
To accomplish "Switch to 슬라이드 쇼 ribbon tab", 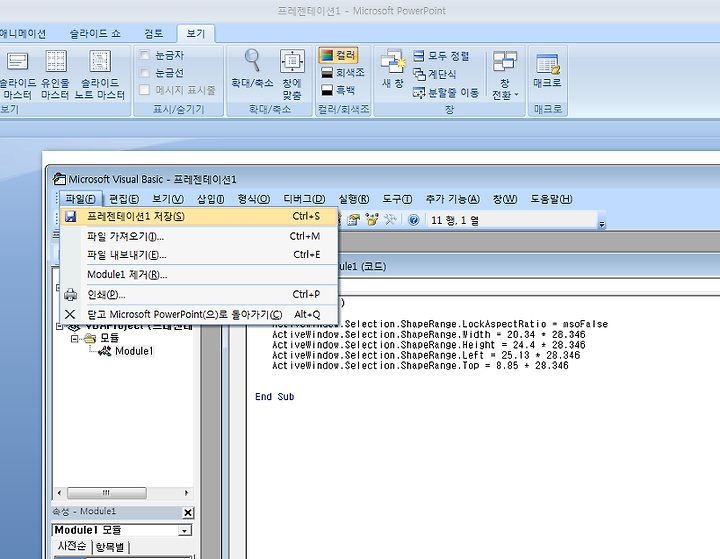I will pos(95,34).
